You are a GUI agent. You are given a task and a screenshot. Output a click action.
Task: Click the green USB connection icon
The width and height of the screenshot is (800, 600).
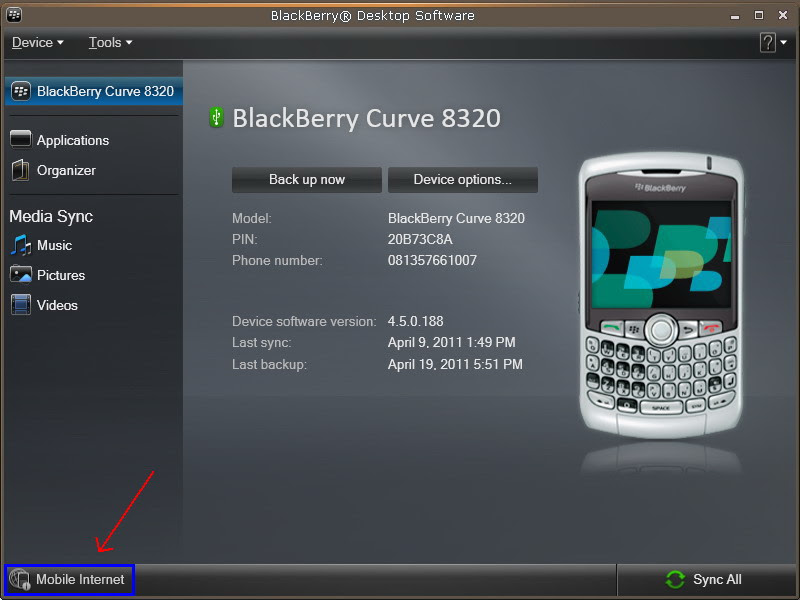coord(216,117)
